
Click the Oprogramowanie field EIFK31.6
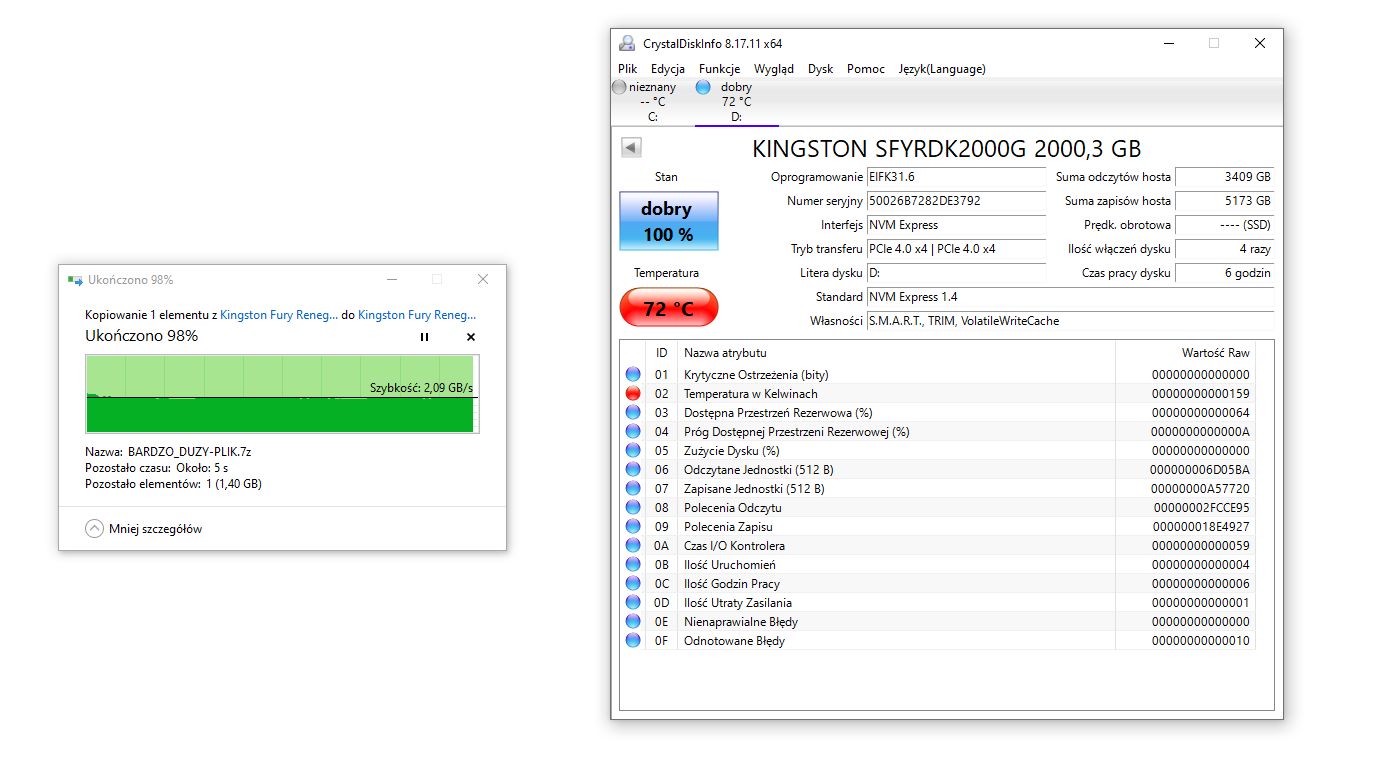coord(955,177)
